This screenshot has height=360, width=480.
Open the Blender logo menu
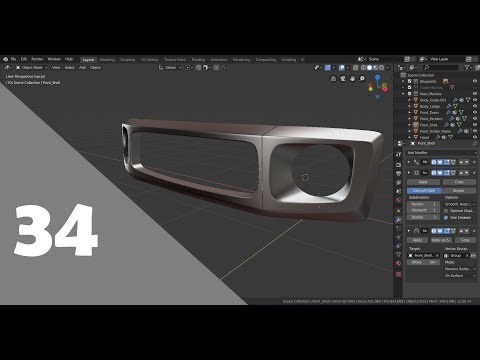click(x=6, y=59)
